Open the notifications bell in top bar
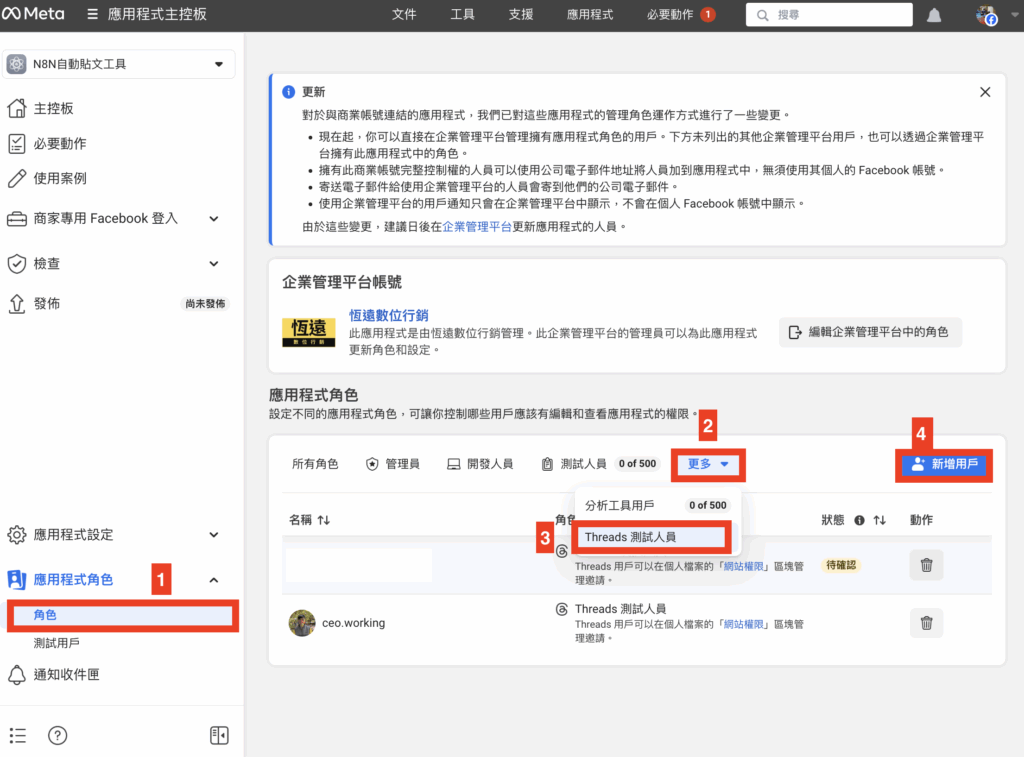Image resolution: width=1024 pixels, height=757 pixels. click(x=934, y=15)
